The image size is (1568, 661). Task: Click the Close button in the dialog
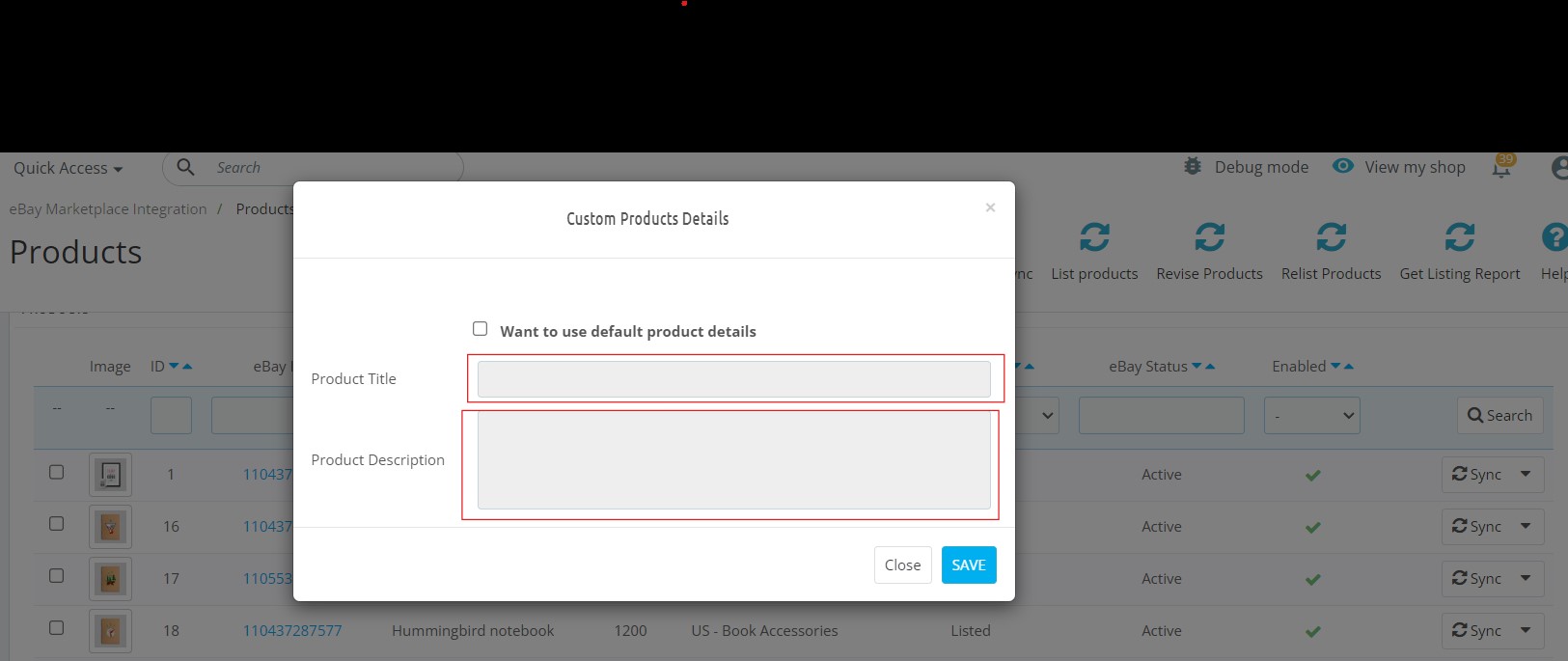click(x=902, y=565)
